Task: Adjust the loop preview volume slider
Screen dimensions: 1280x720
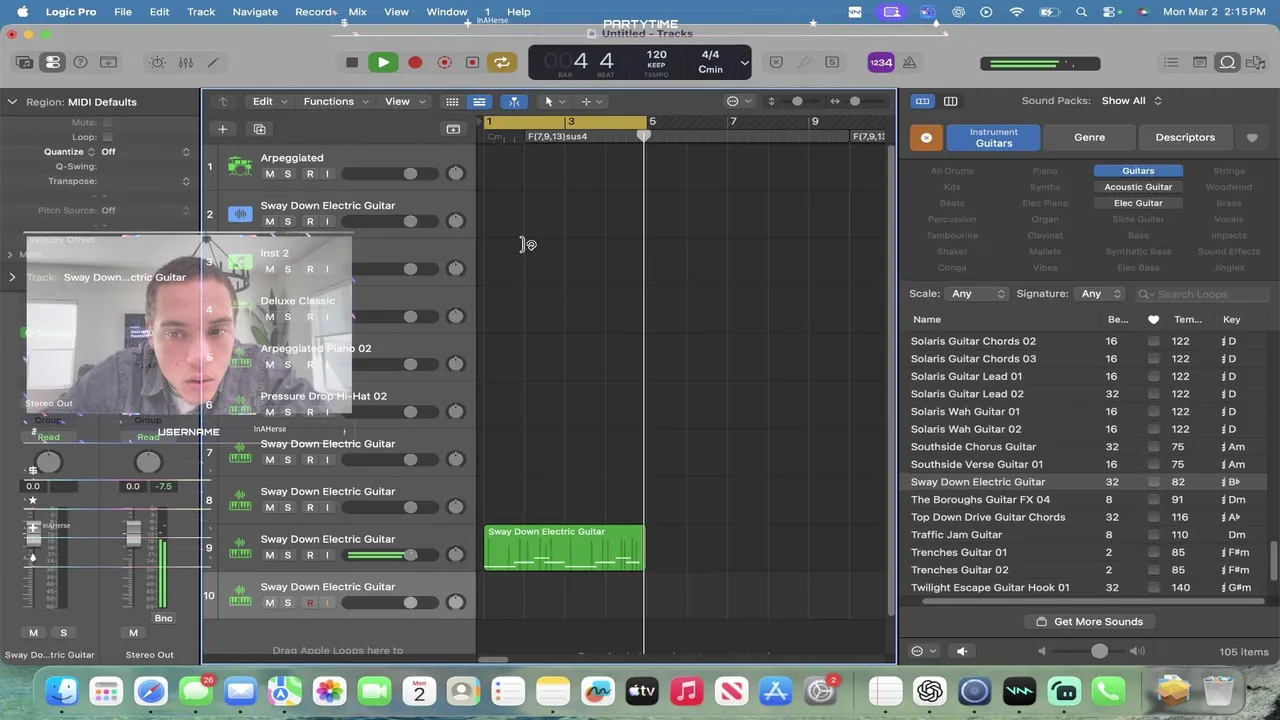Action: pyautogui.click(x=1099, y=651)
